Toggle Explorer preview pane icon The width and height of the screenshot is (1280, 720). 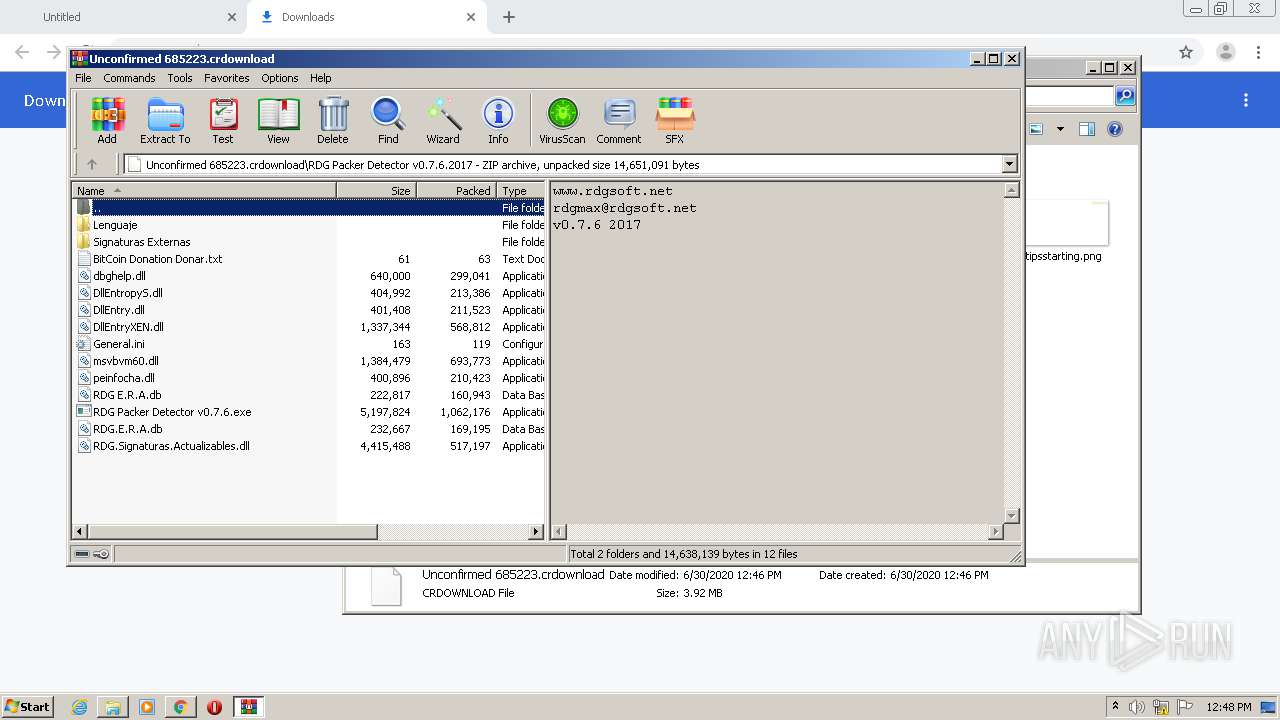pyautogui.click(x=1087, y=129)
